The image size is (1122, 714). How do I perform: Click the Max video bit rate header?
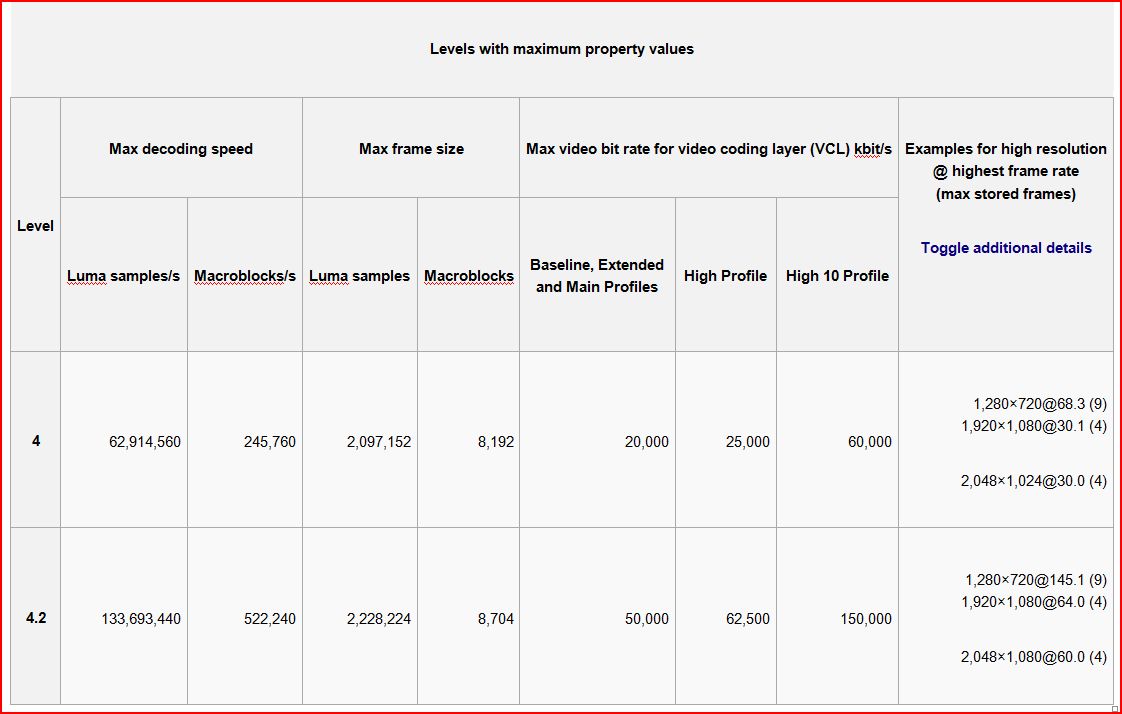point(708,149)
